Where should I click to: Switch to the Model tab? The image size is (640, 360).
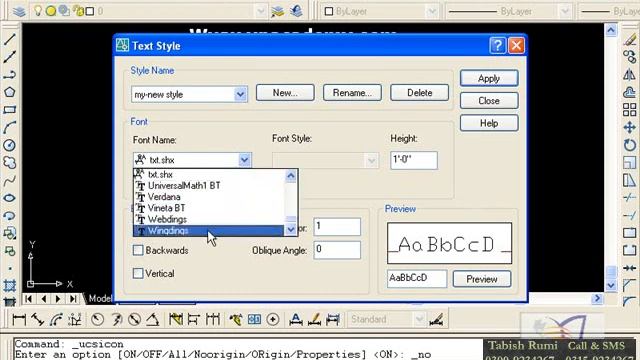[100, 298]
